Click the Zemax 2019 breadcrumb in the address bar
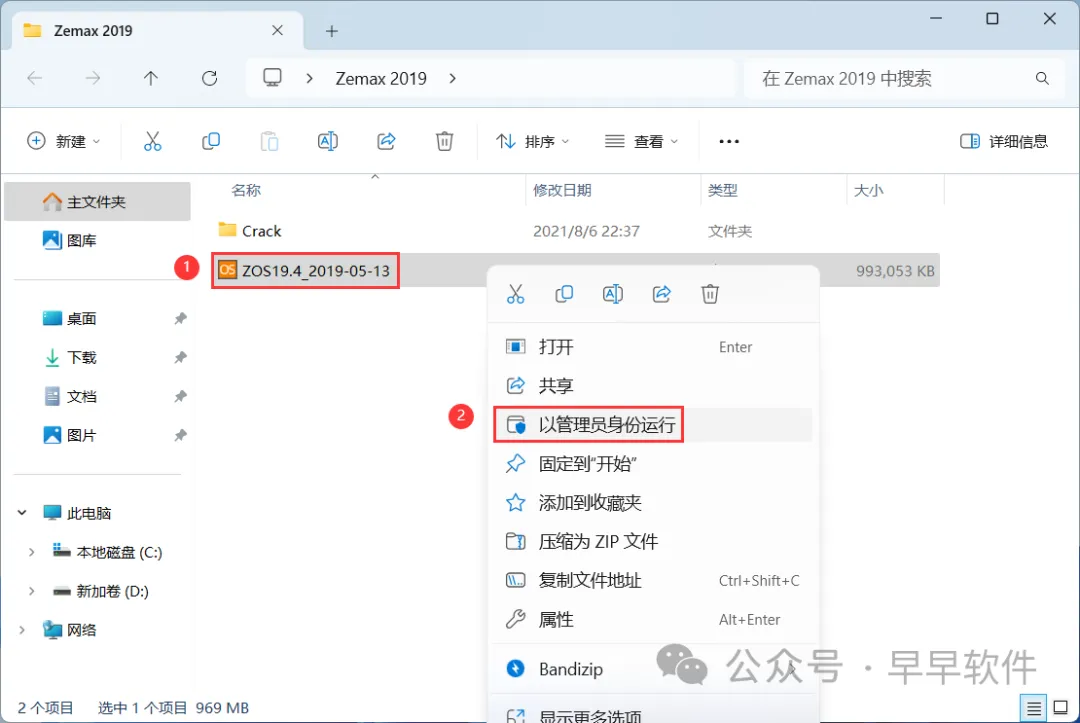This screenshot has height=723, width=1080. click(x=381, y=78)
